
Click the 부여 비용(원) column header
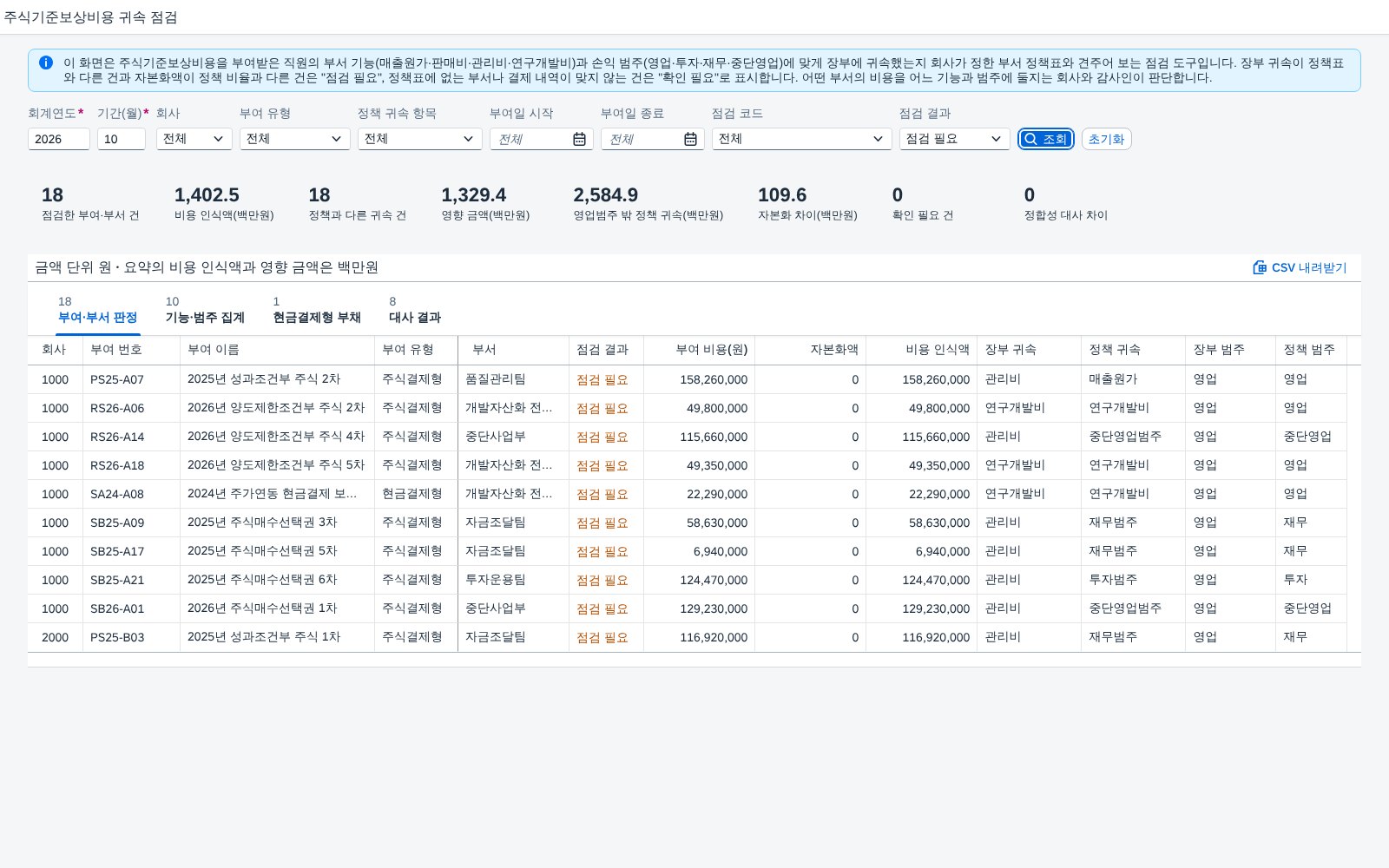699,350
